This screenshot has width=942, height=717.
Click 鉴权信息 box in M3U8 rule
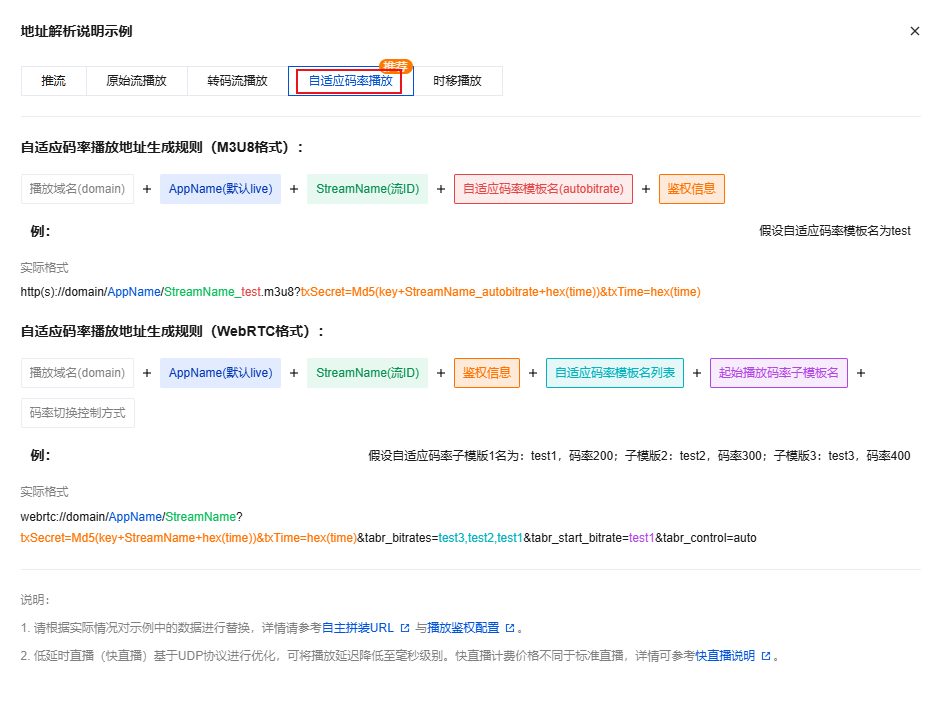click(692, 189)
